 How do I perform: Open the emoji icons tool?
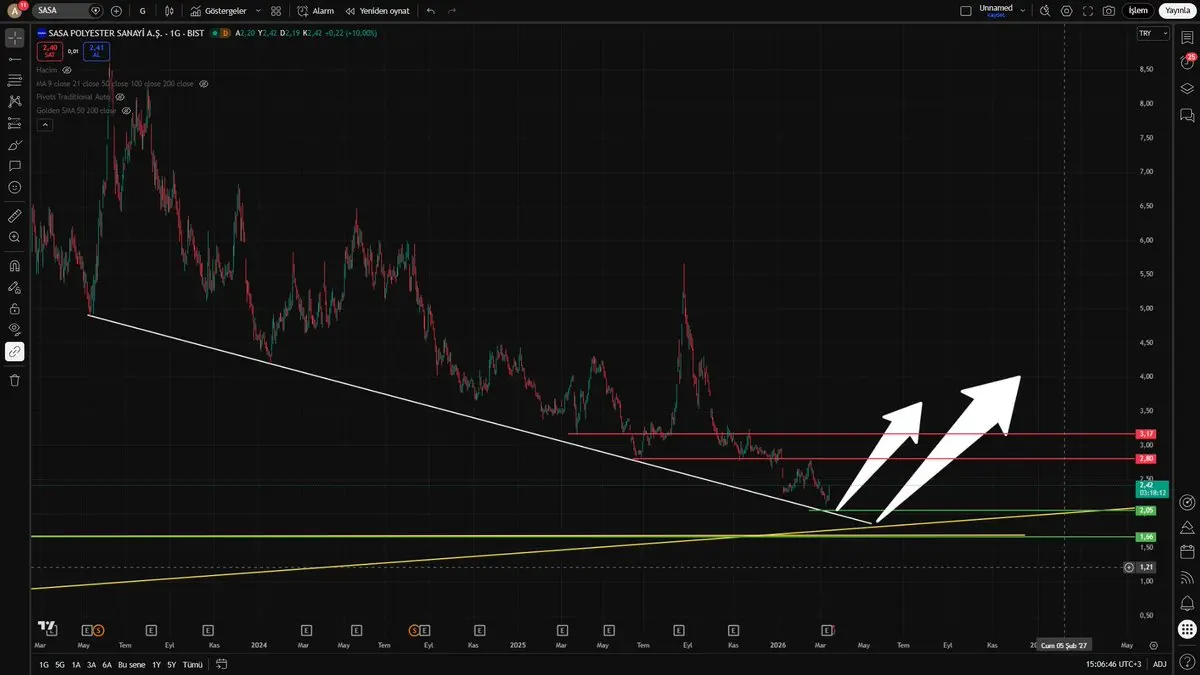pos(15,187)
